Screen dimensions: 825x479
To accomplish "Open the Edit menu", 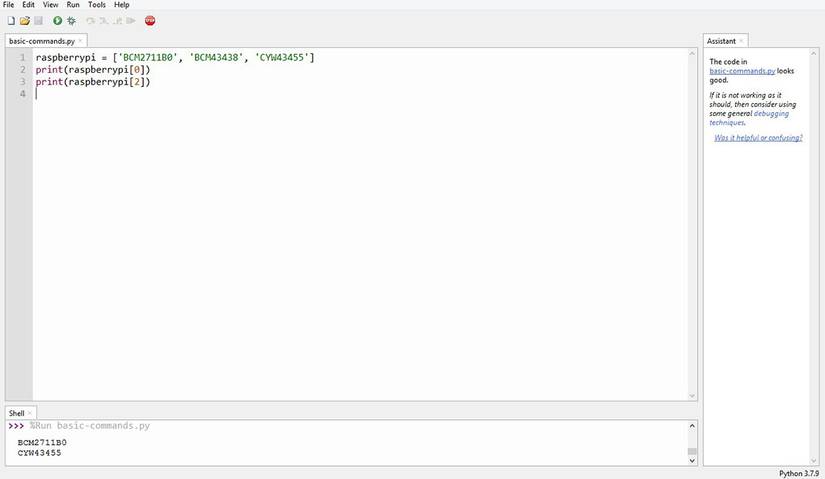I will click(28, 5).
